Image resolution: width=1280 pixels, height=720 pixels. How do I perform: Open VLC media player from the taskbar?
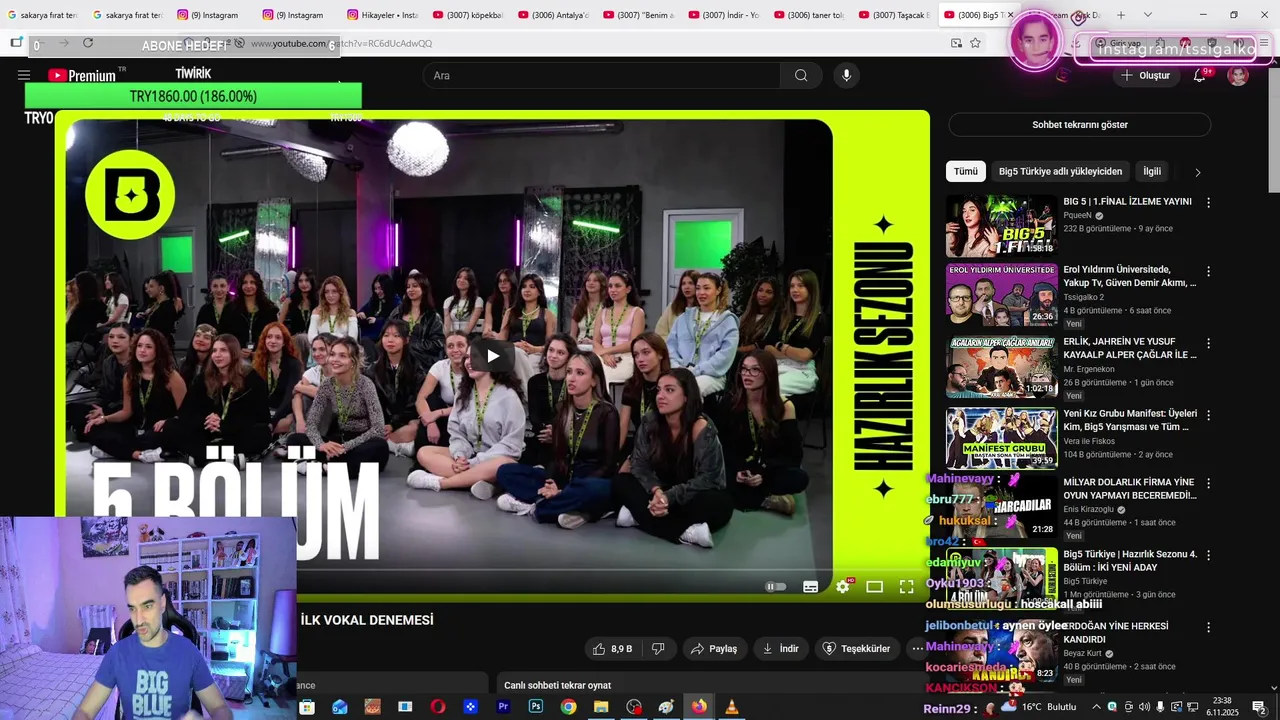(731, 707)
